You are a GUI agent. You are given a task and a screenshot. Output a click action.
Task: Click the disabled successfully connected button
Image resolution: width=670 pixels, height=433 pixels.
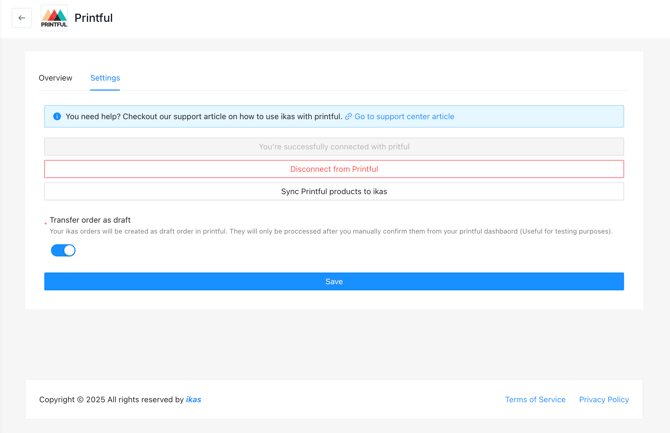[334, 147]
